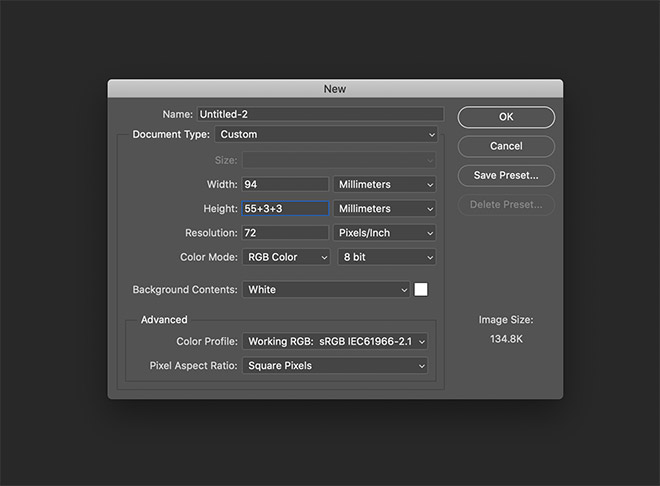The width and height of the screenshot is (660, 486).
Task: Click the white background color swatch
Action: pos(422,290)
